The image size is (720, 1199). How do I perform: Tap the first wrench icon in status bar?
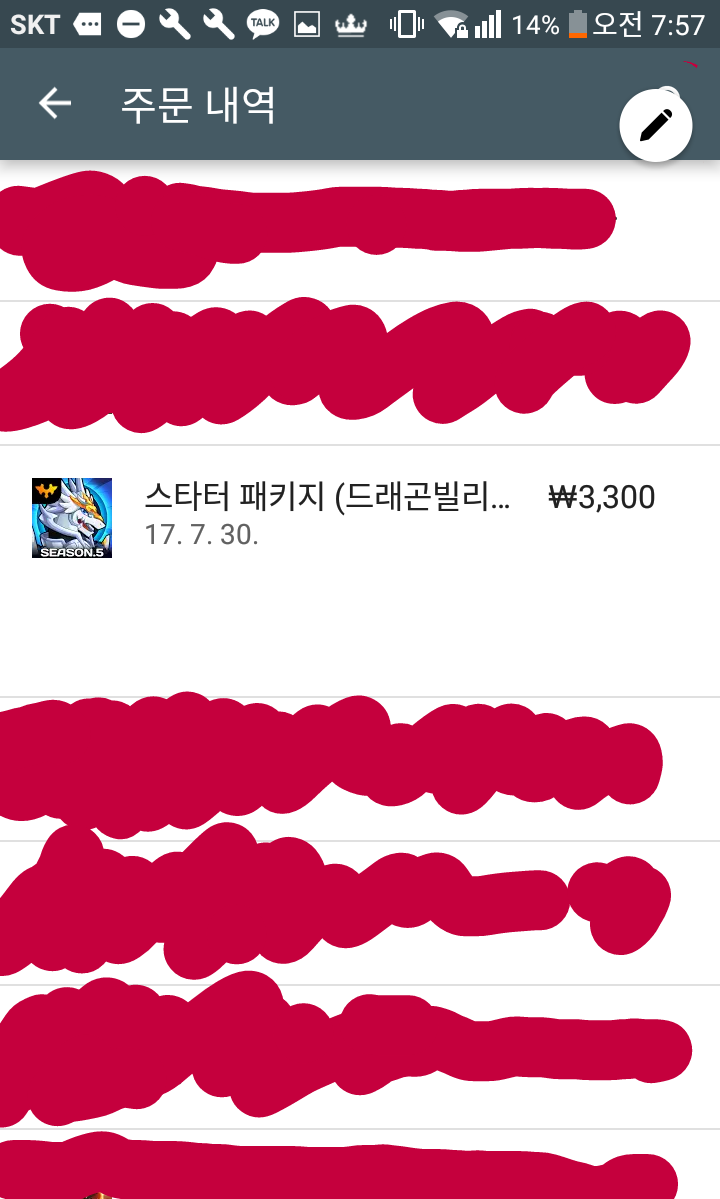point(174,24)
